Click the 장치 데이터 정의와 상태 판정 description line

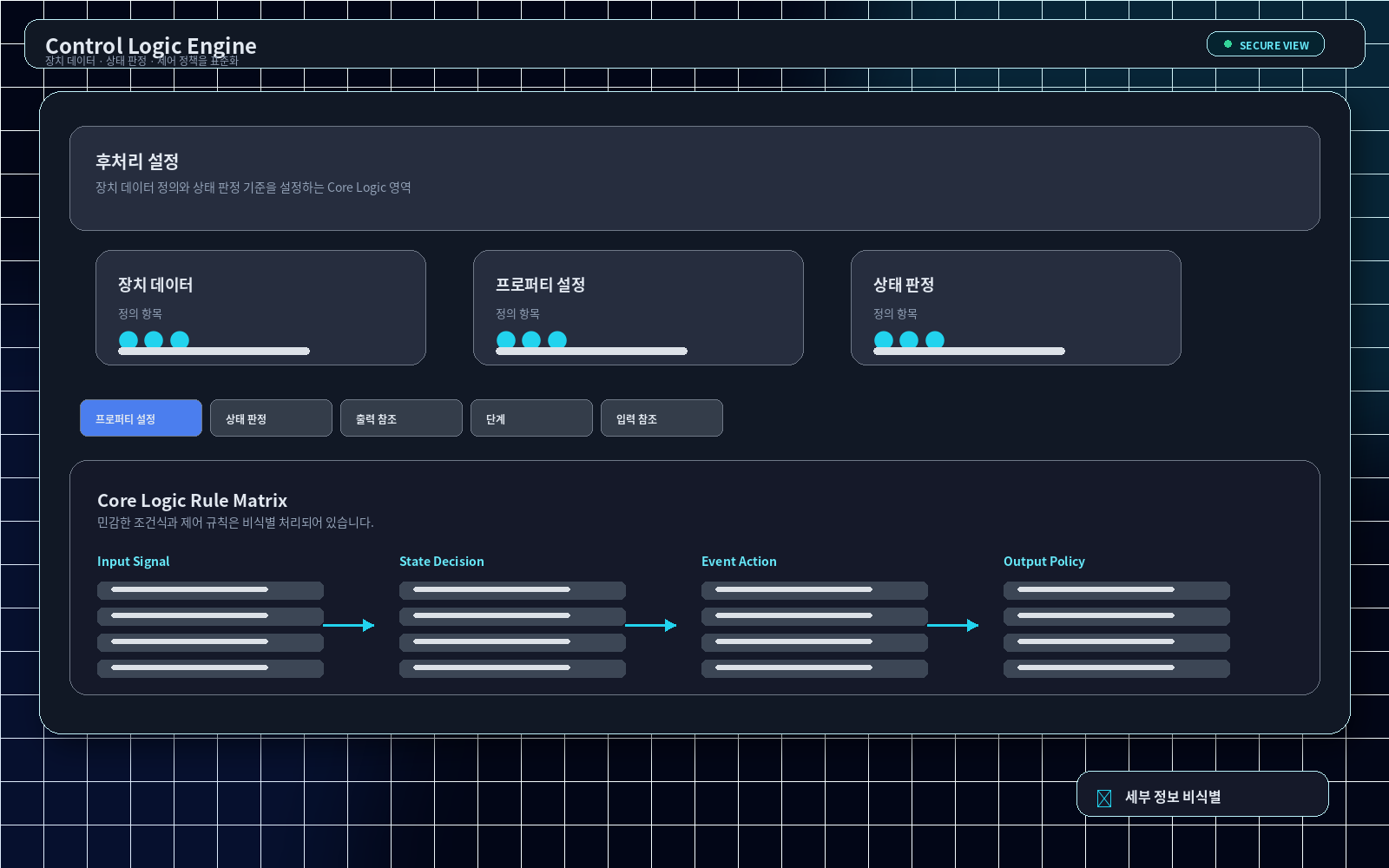pos(253,187)
